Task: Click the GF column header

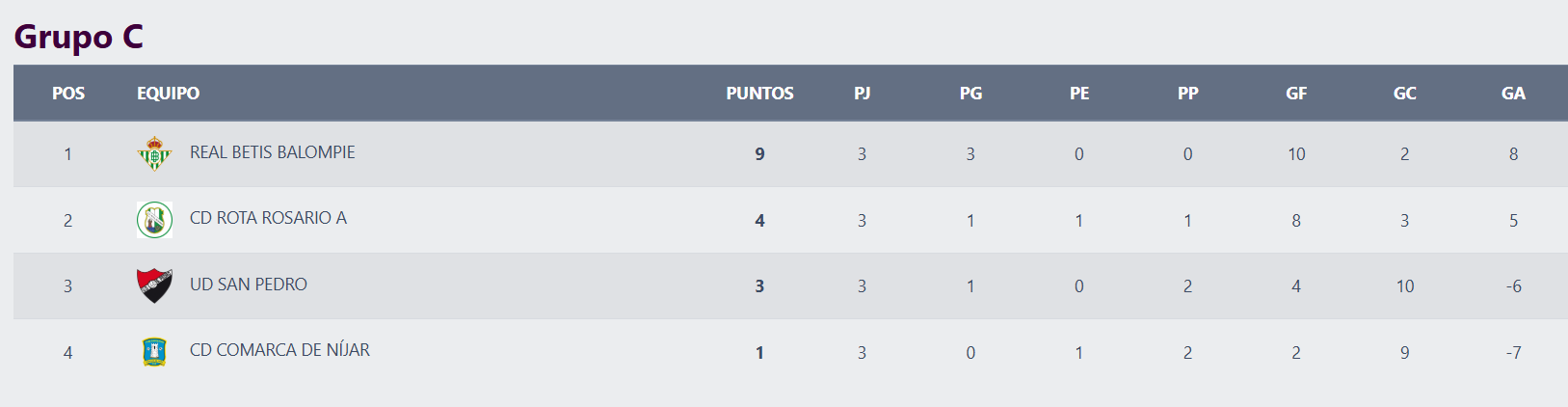Action: tap(1296, 94)
